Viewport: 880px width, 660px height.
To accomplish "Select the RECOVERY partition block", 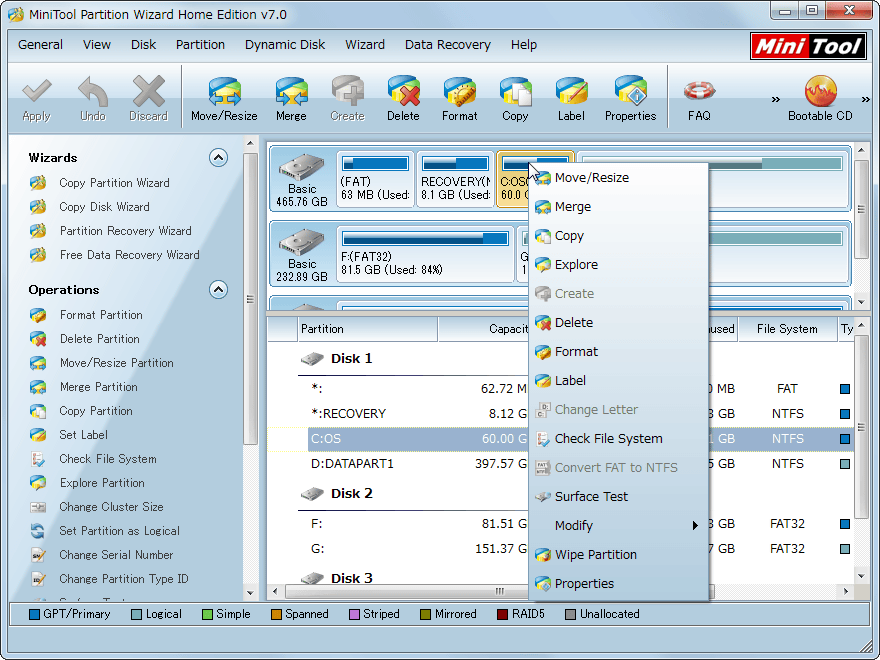I will click(x=455, y=179).
